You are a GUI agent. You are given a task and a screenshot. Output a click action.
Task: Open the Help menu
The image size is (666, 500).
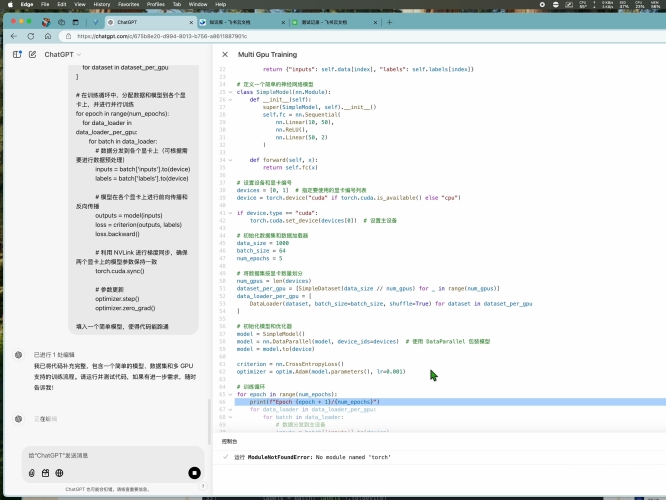click(x=220, y=4)
